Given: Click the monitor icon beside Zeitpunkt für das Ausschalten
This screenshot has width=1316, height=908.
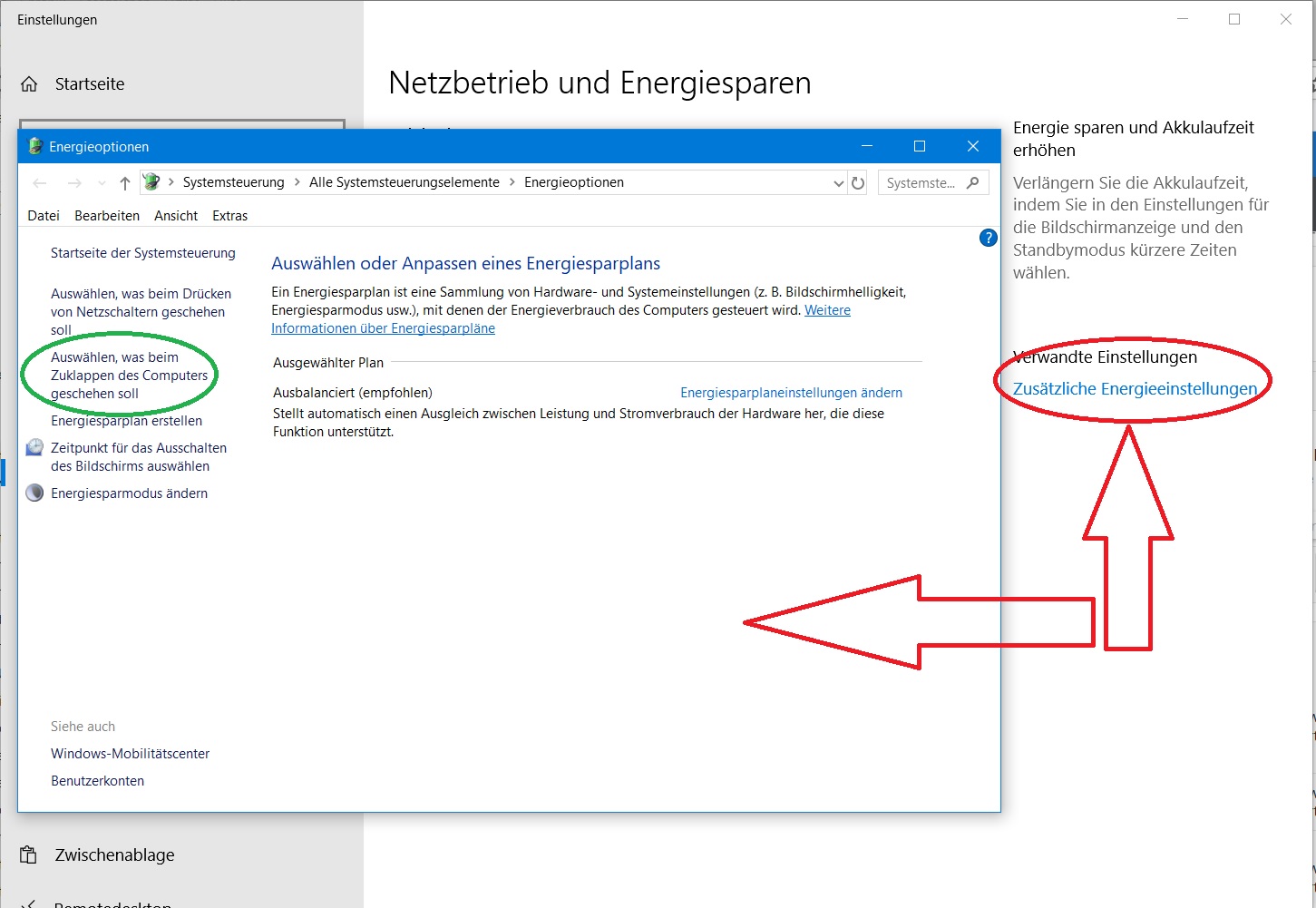Looking at the screenshot, I should tap(34, 447).
